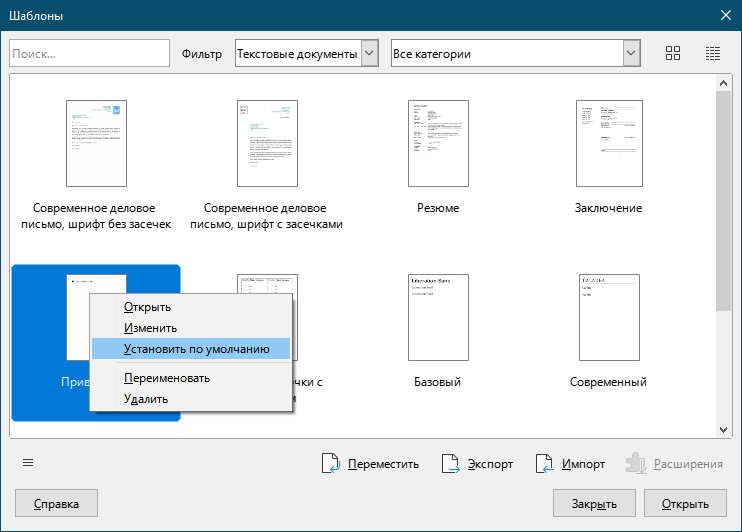Open the Текстовые документы filter dropdown

coord(307,53)
